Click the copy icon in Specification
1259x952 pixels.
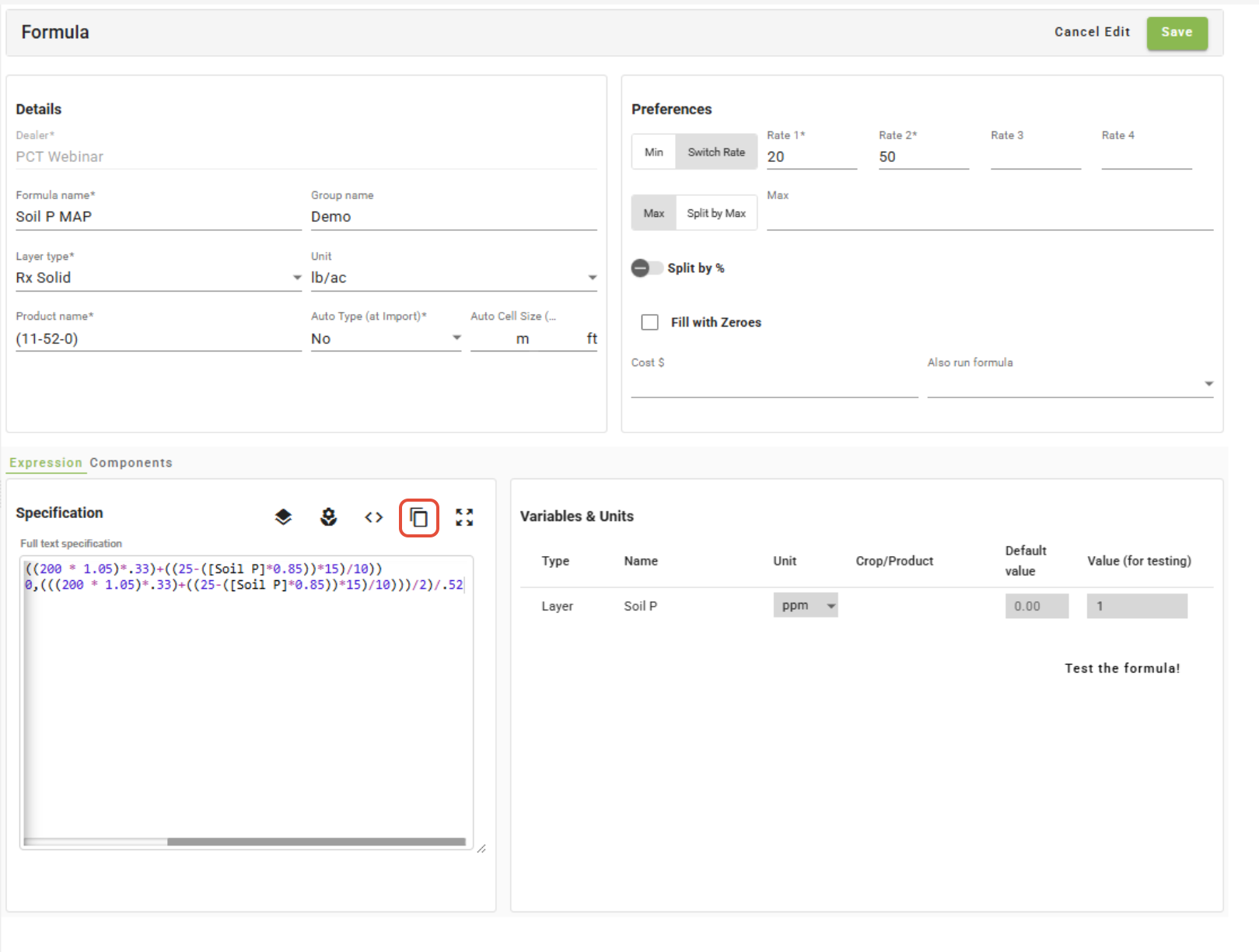[x=418, y=517]
